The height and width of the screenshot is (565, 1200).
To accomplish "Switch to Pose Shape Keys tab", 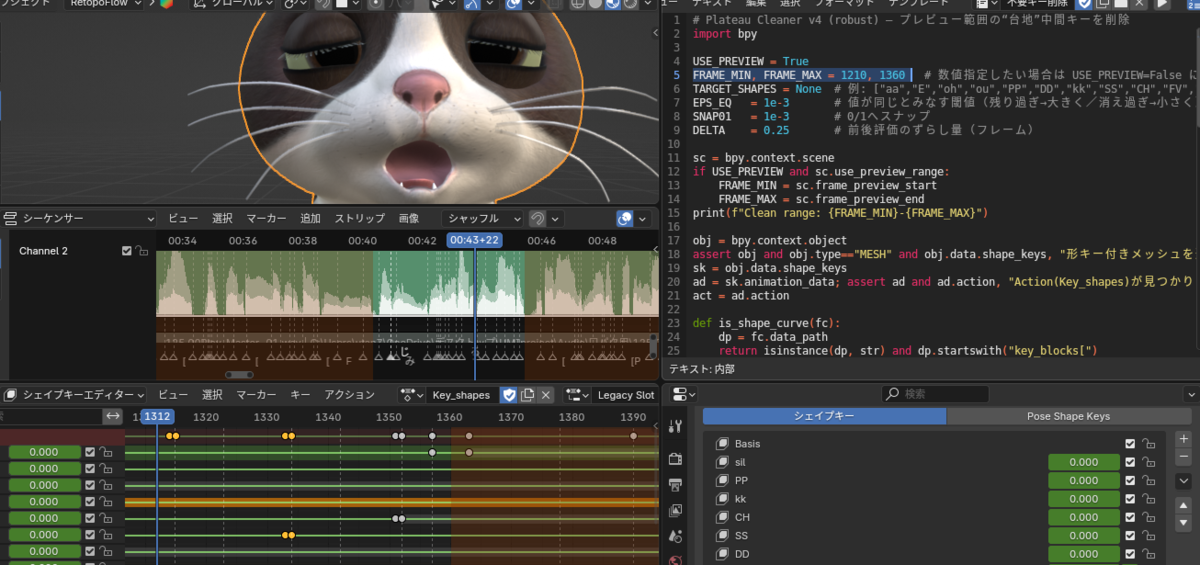I will (x=1068, y=416).
